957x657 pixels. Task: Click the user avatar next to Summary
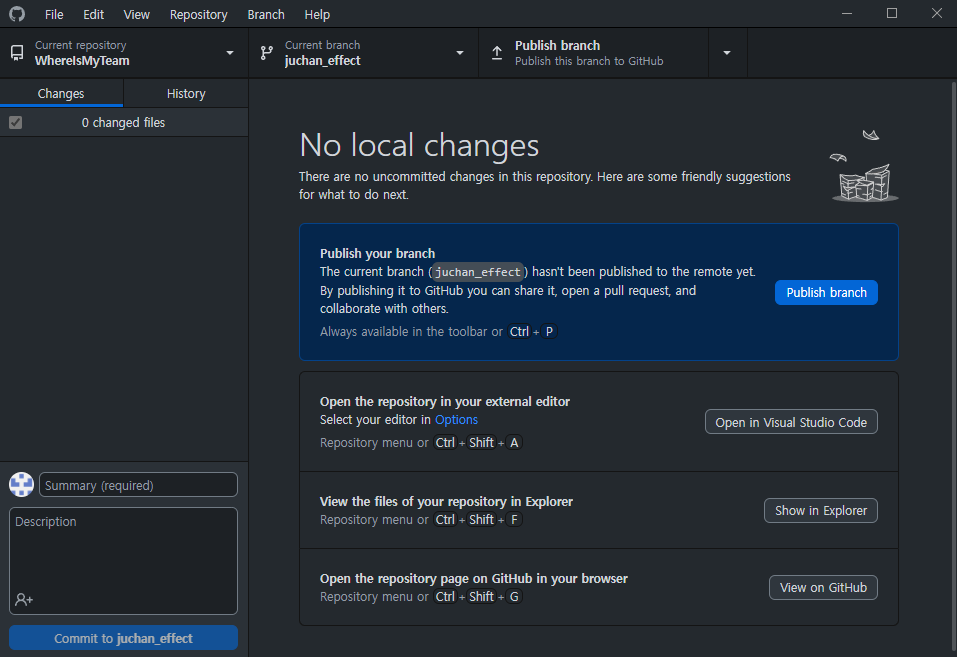tap(21, 485)
